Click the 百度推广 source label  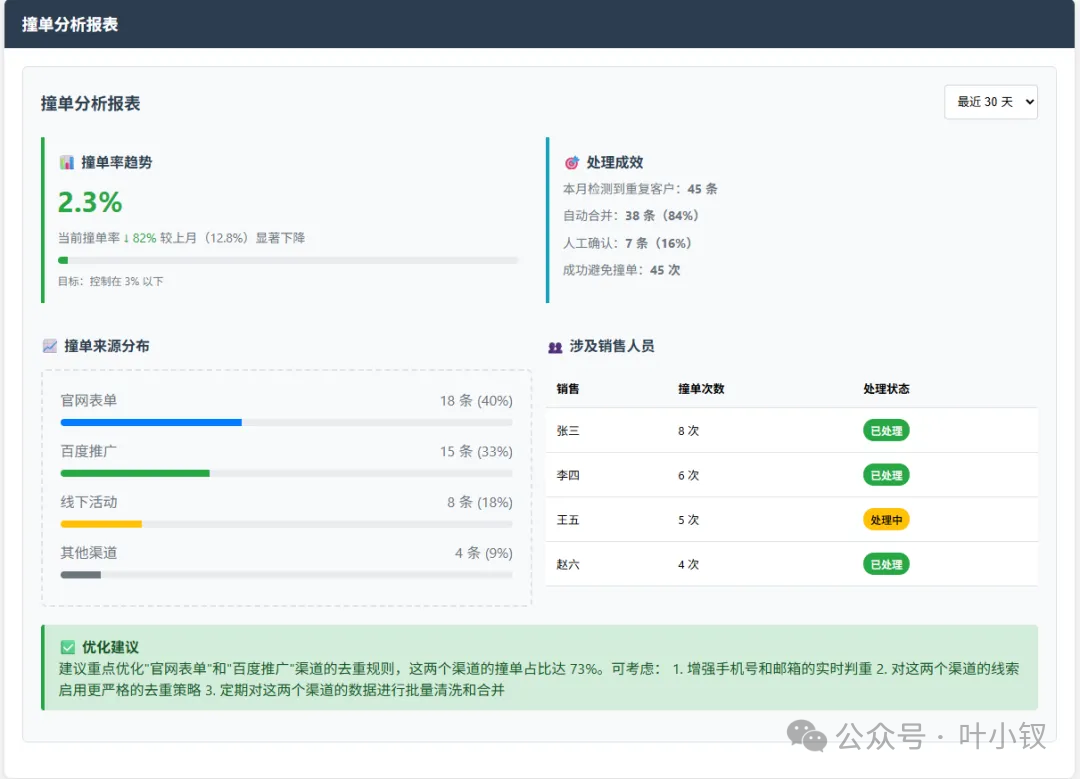(89, 451)
